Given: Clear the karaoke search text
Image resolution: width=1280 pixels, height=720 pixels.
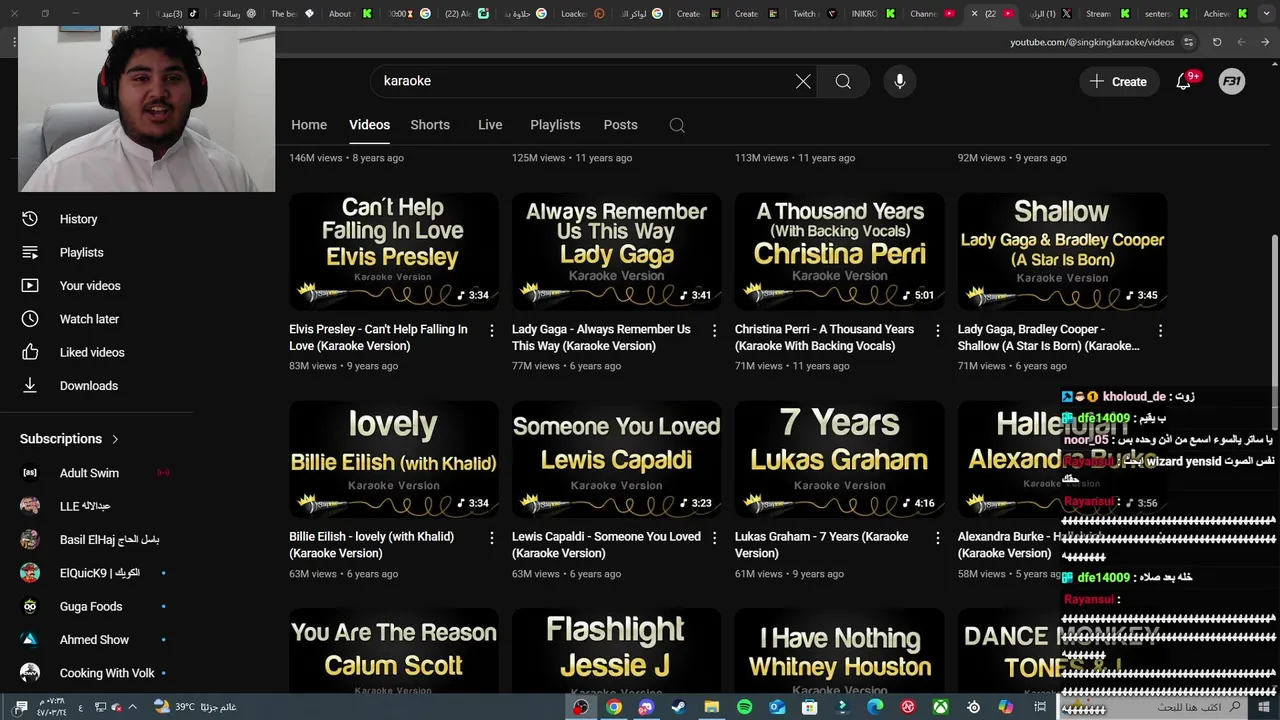Looking at the screenshot, I should pos(803,82).
